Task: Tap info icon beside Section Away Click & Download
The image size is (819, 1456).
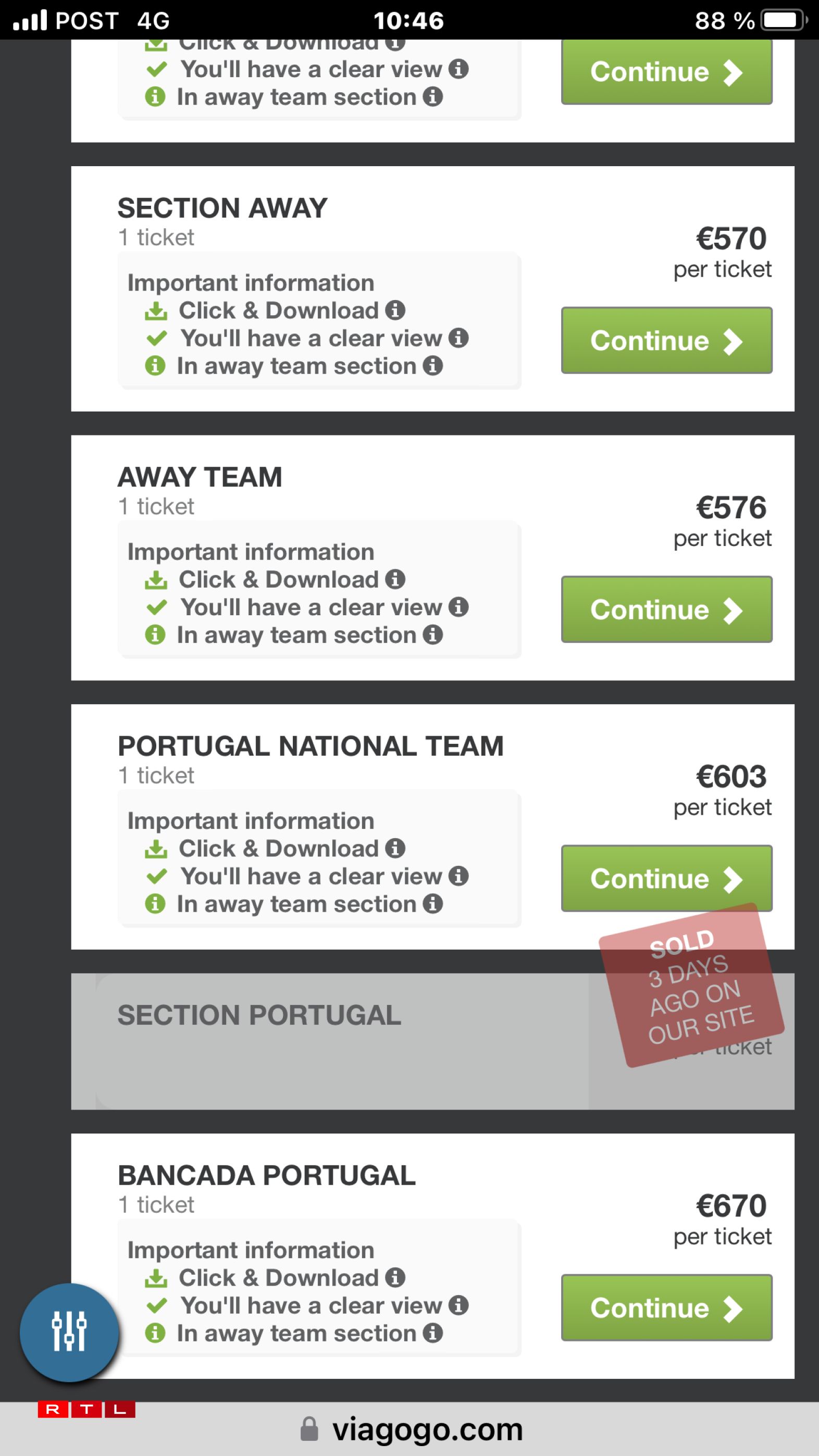Action: (395, 310)
